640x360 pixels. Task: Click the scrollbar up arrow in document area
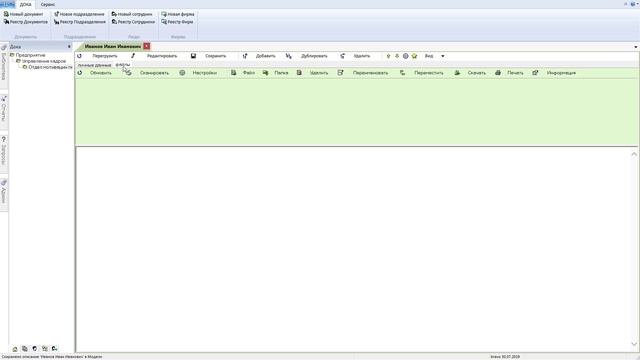click(634, 154)
